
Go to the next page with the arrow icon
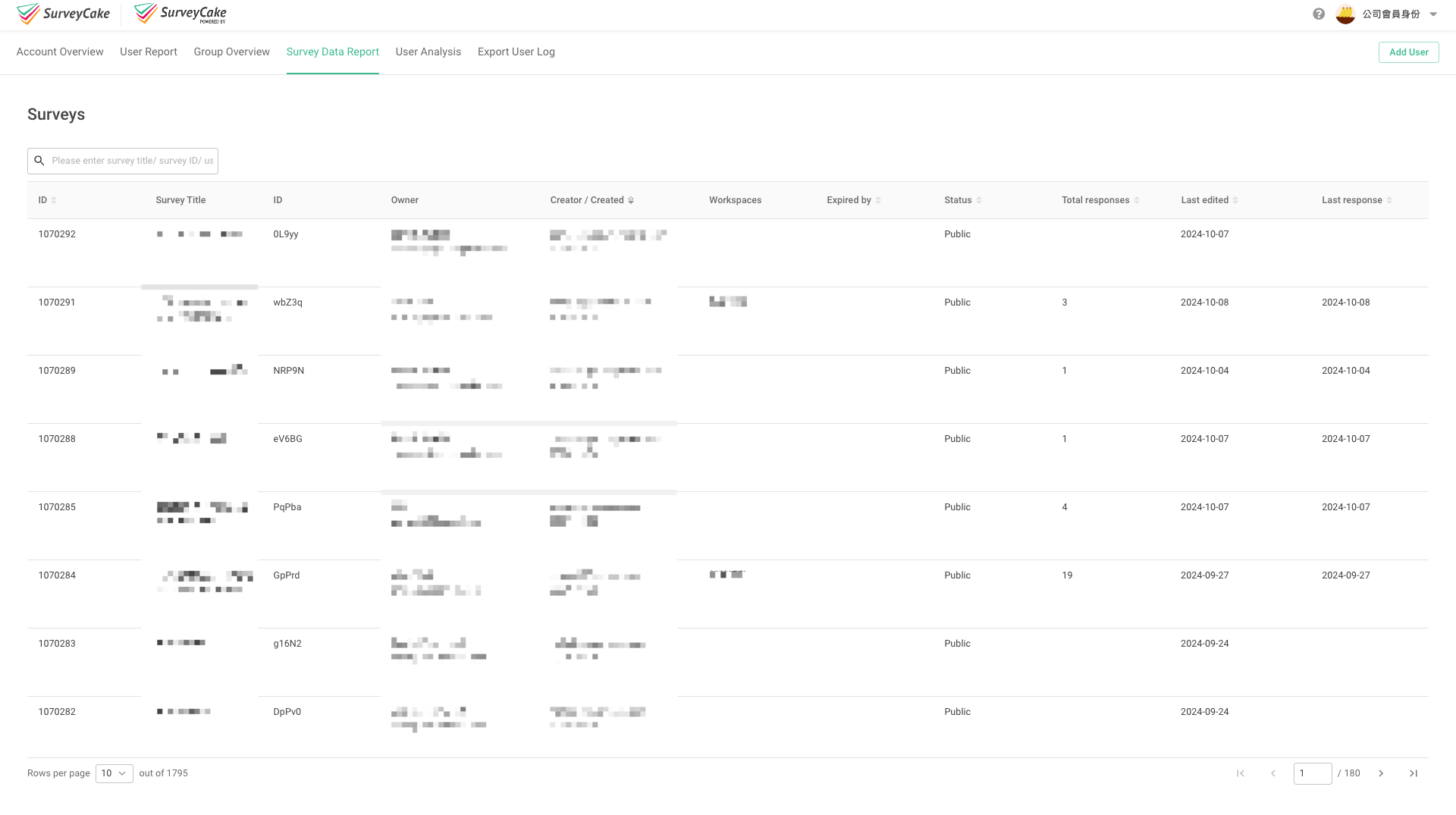[x=1381, y=773]
